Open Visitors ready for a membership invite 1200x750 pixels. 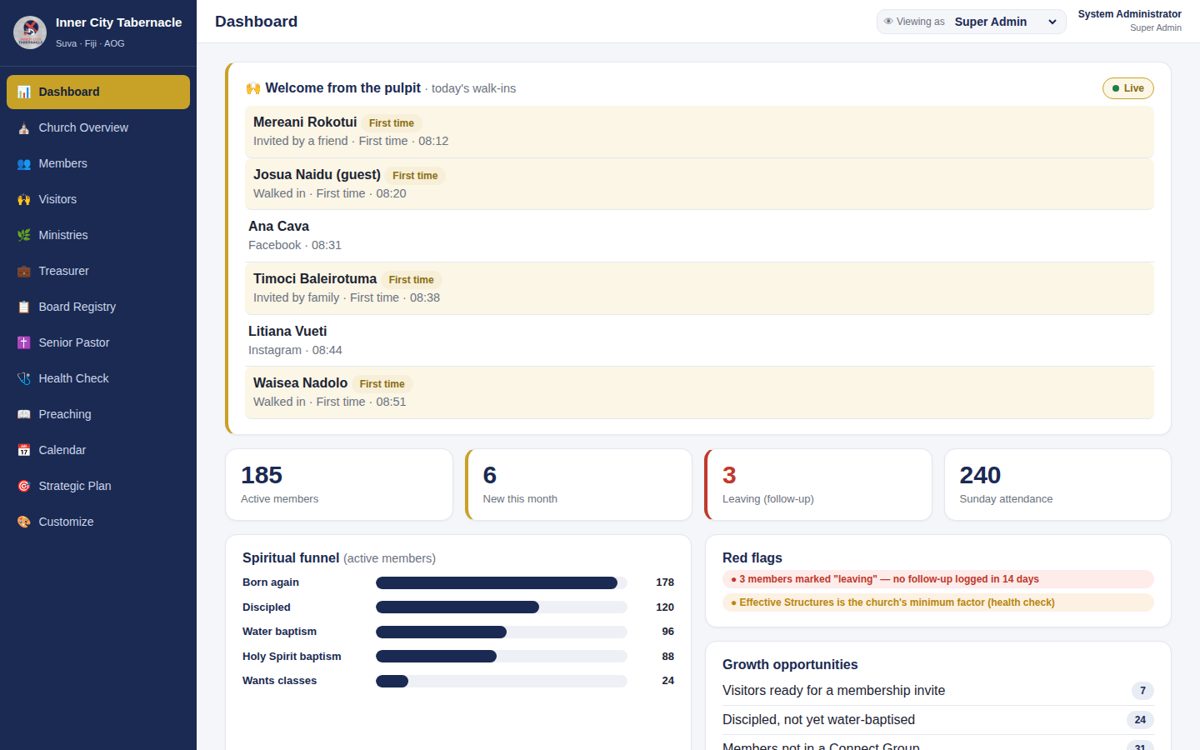coord(938,691)
